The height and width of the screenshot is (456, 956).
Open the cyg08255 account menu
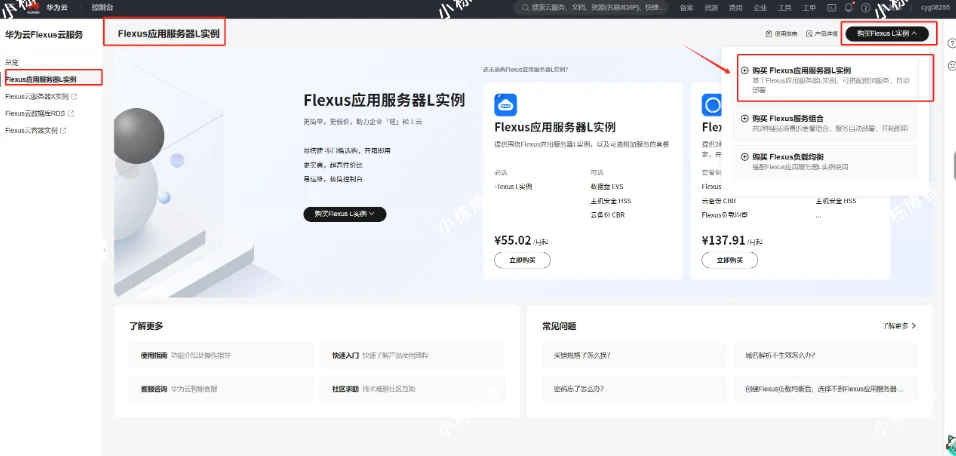click(935, 8)
